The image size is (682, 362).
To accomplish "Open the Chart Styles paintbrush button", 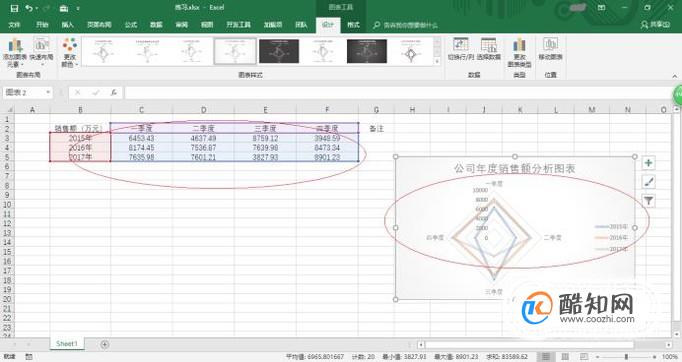I will (x=649, y=182).
